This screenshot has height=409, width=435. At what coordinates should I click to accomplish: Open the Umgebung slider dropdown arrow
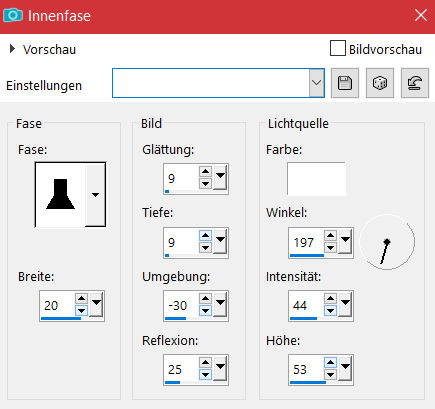(x=221, y=304)
